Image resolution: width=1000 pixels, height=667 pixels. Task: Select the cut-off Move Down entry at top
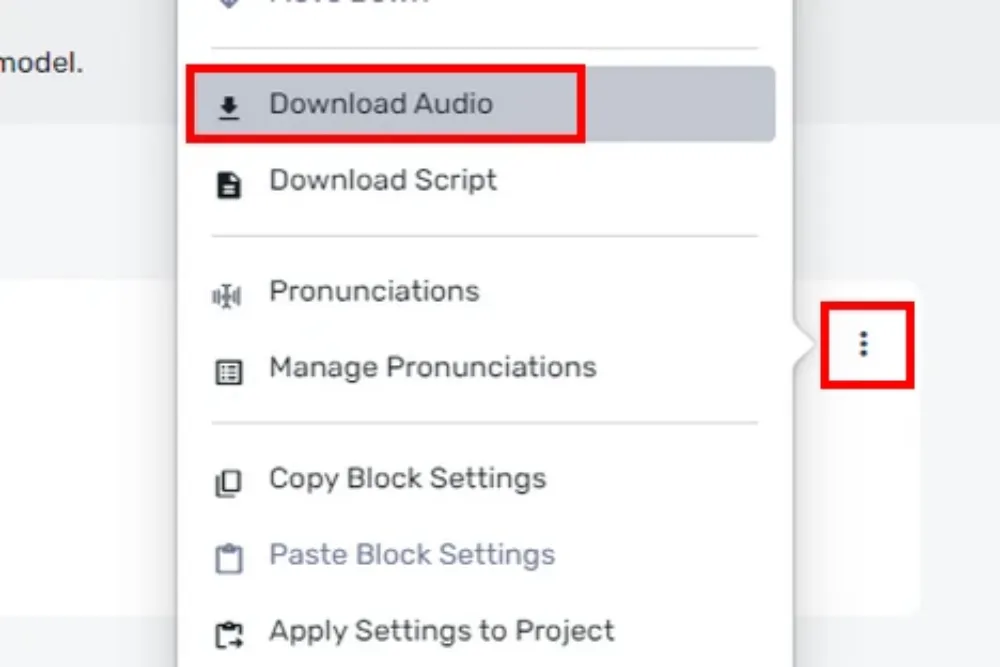[349, 3]
